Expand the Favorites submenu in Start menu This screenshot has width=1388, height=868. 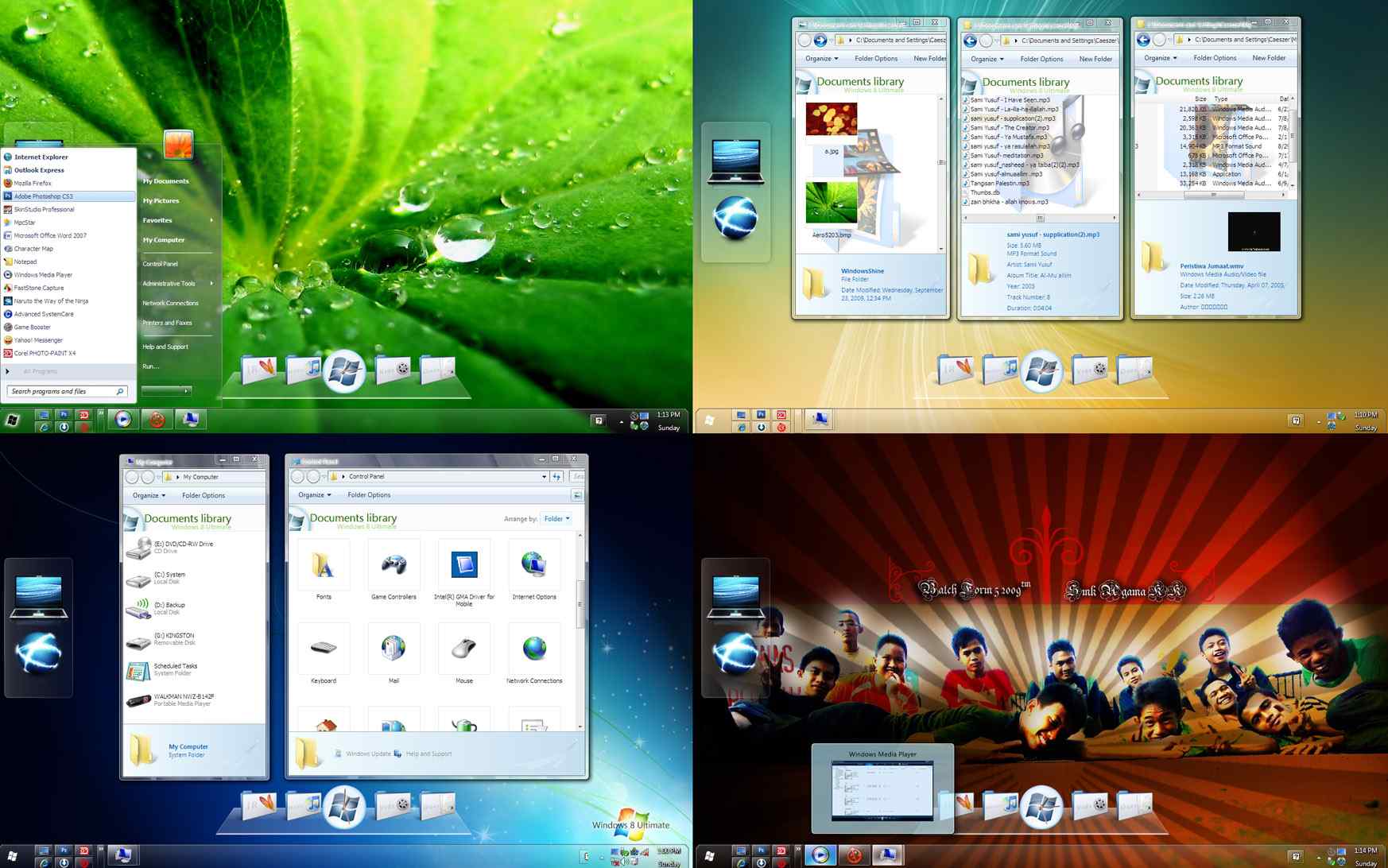178,220
